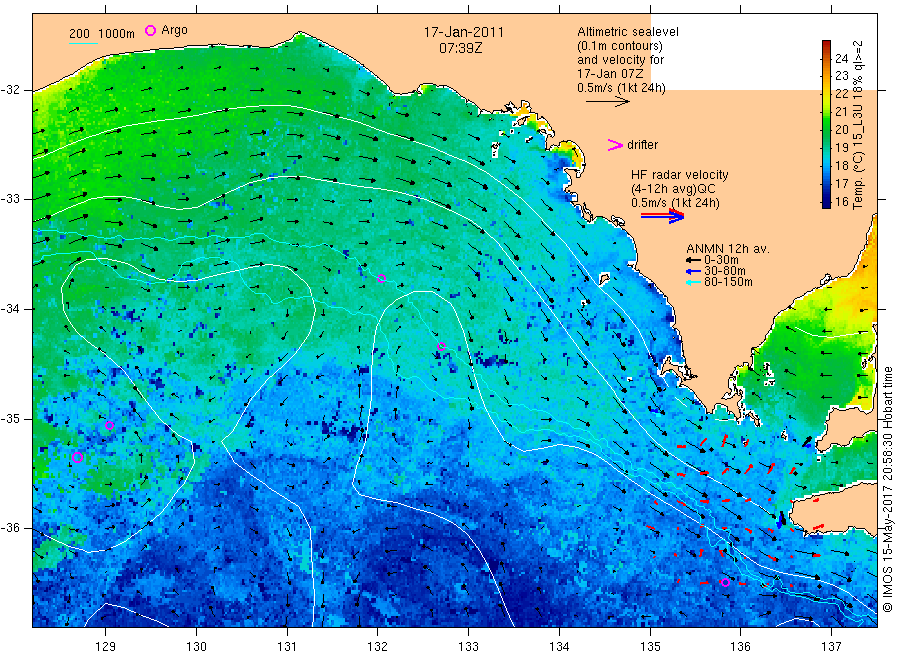Click the 132 longitude axis label
The image size is (900, 660).
coord(378,647)
